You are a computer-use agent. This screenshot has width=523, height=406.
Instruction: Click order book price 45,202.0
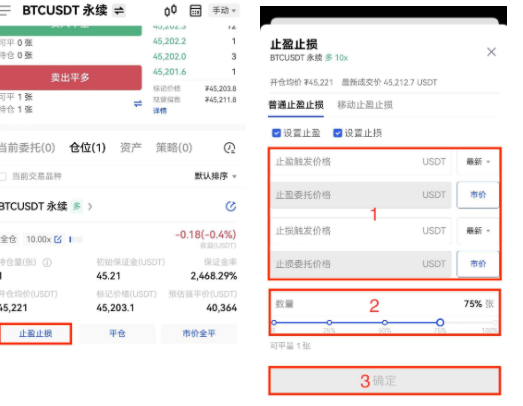[x=169, y=57]
